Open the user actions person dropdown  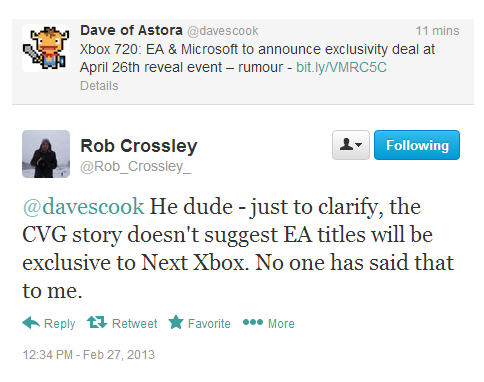(x=351, y=145)
